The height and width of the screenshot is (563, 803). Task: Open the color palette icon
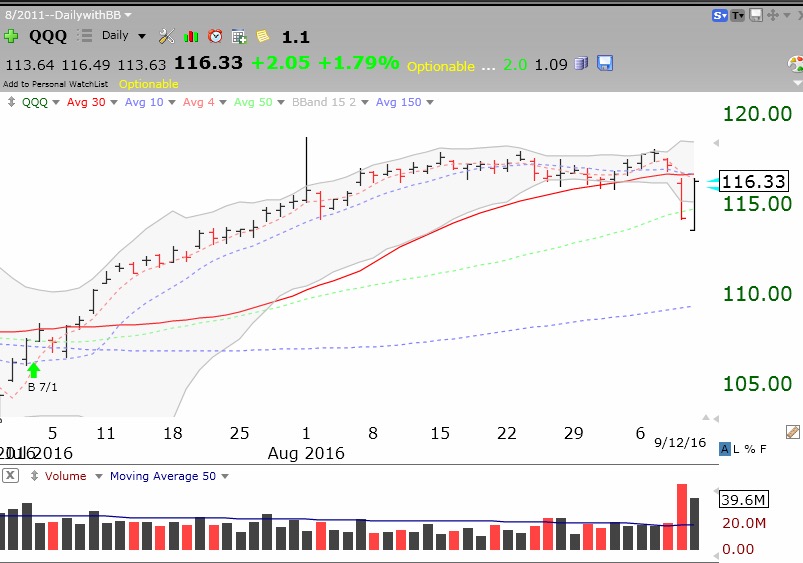[x=795, y=65]
